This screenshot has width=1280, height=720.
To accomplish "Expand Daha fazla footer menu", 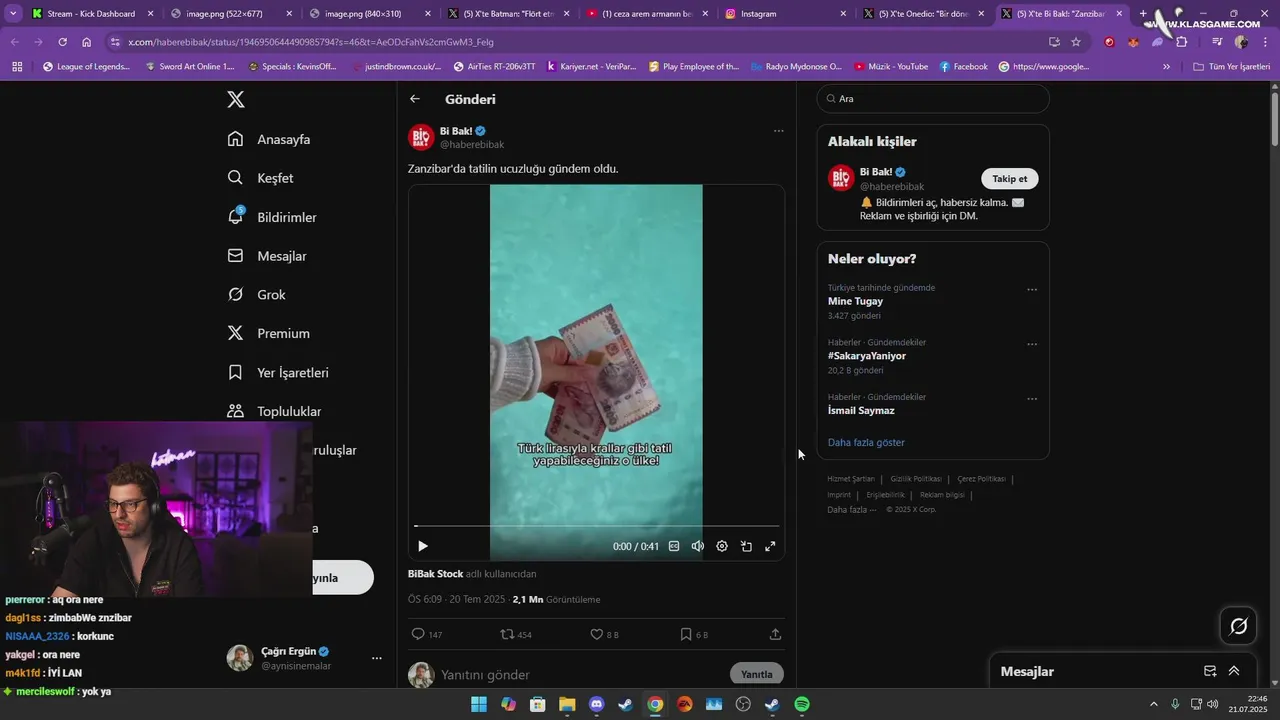I will 851,509.
